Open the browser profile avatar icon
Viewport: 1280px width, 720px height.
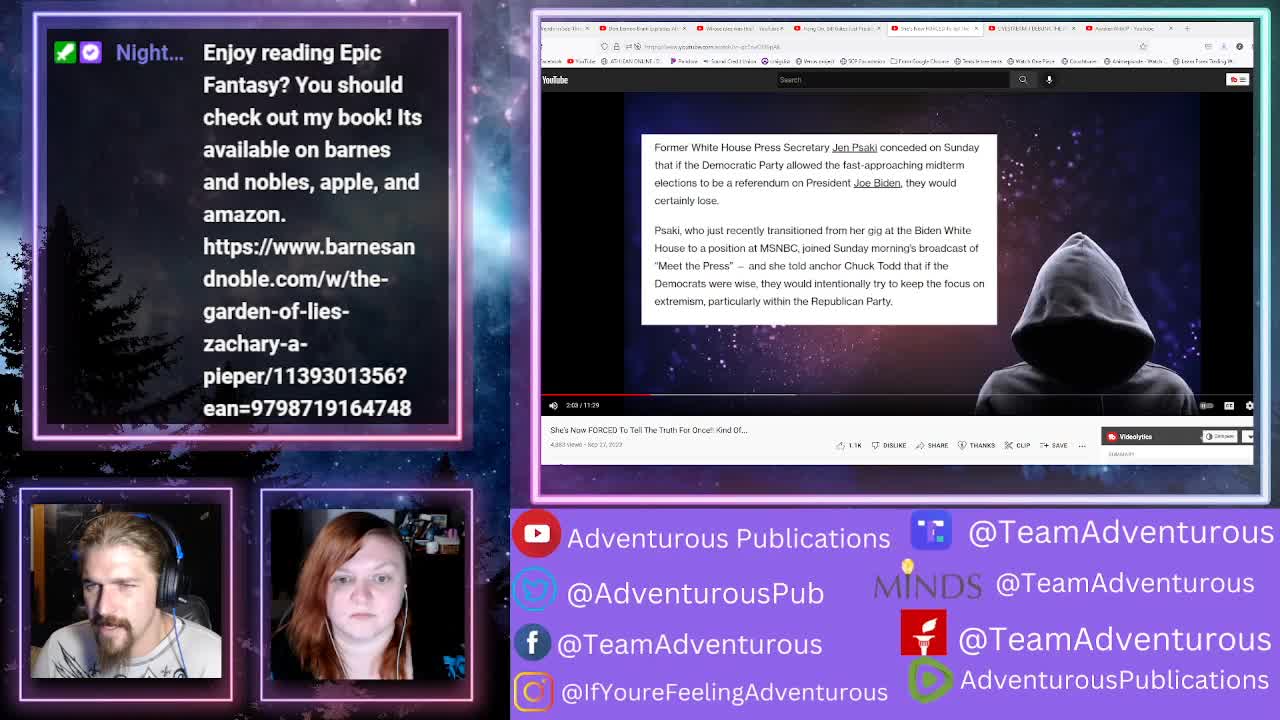[x=1239, y=46]
